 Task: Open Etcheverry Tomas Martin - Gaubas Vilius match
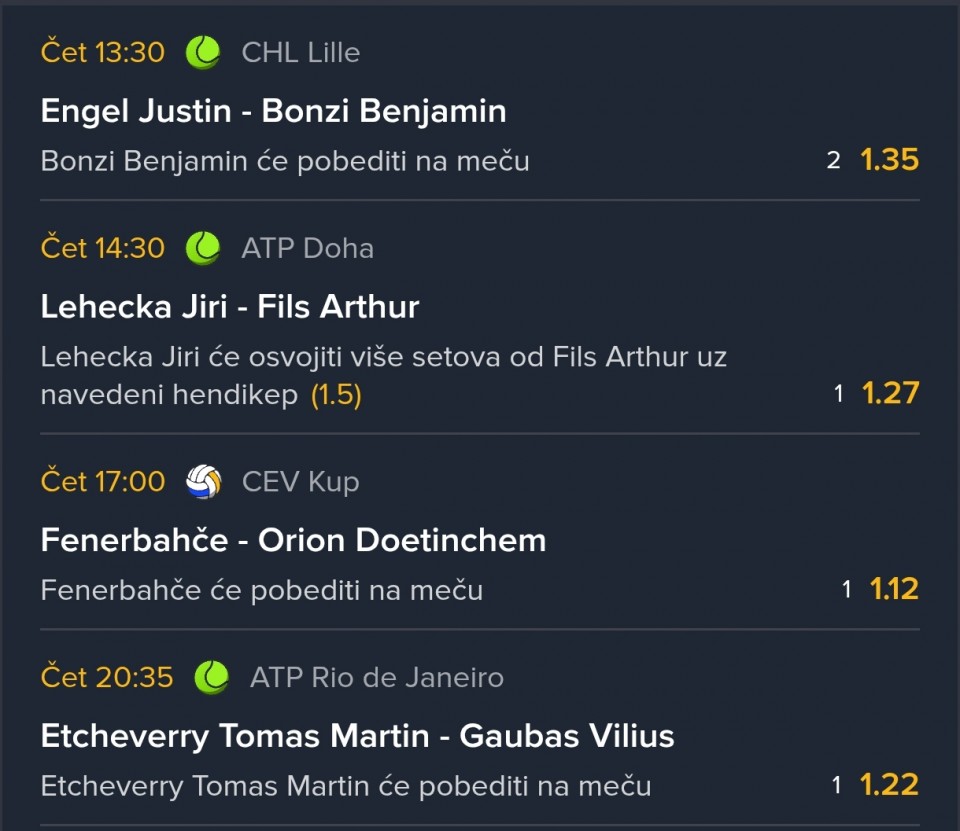(357, 736)
